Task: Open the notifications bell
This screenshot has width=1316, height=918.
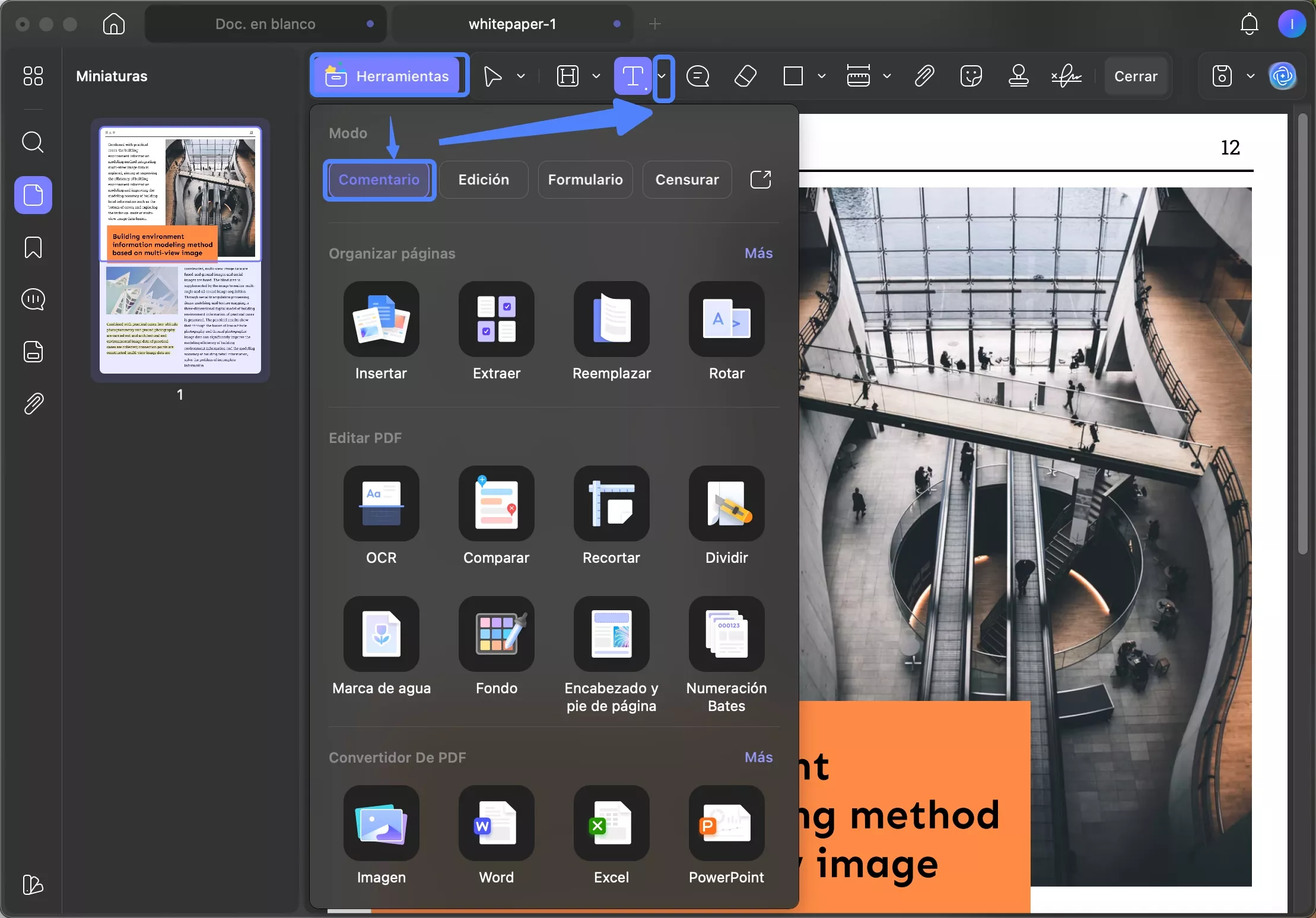Action: pyautogui.click(x=1250, y=24)
